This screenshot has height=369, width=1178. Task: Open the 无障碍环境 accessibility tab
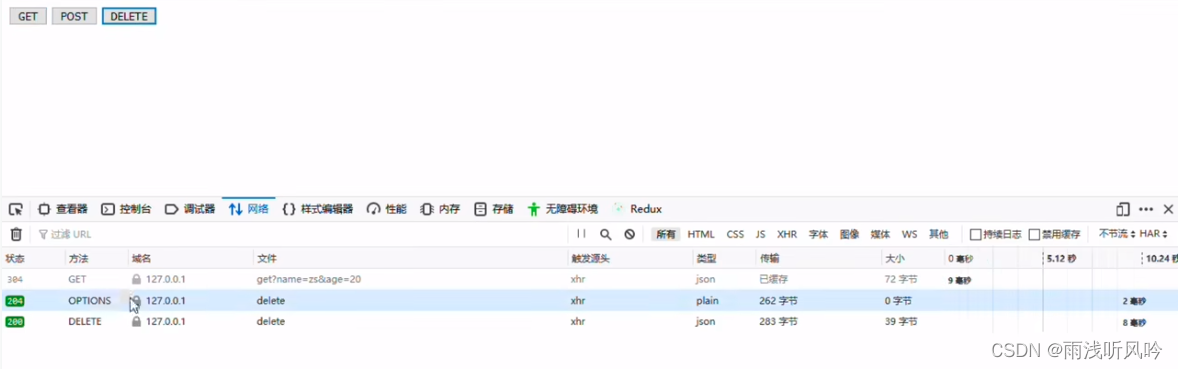click(563, 209)
